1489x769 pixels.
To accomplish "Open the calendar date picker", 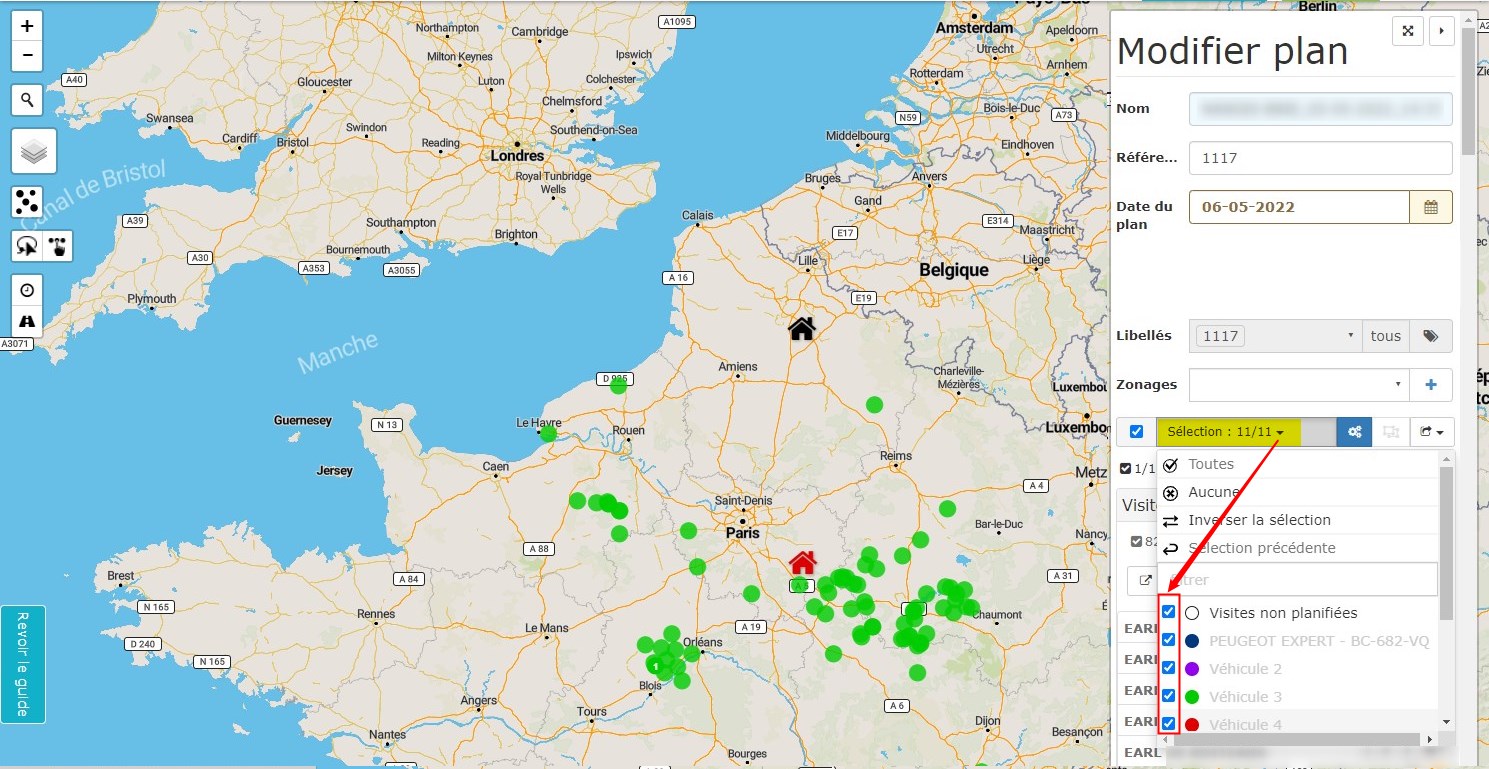I will pyautogui.click(x=1430, y=207).
